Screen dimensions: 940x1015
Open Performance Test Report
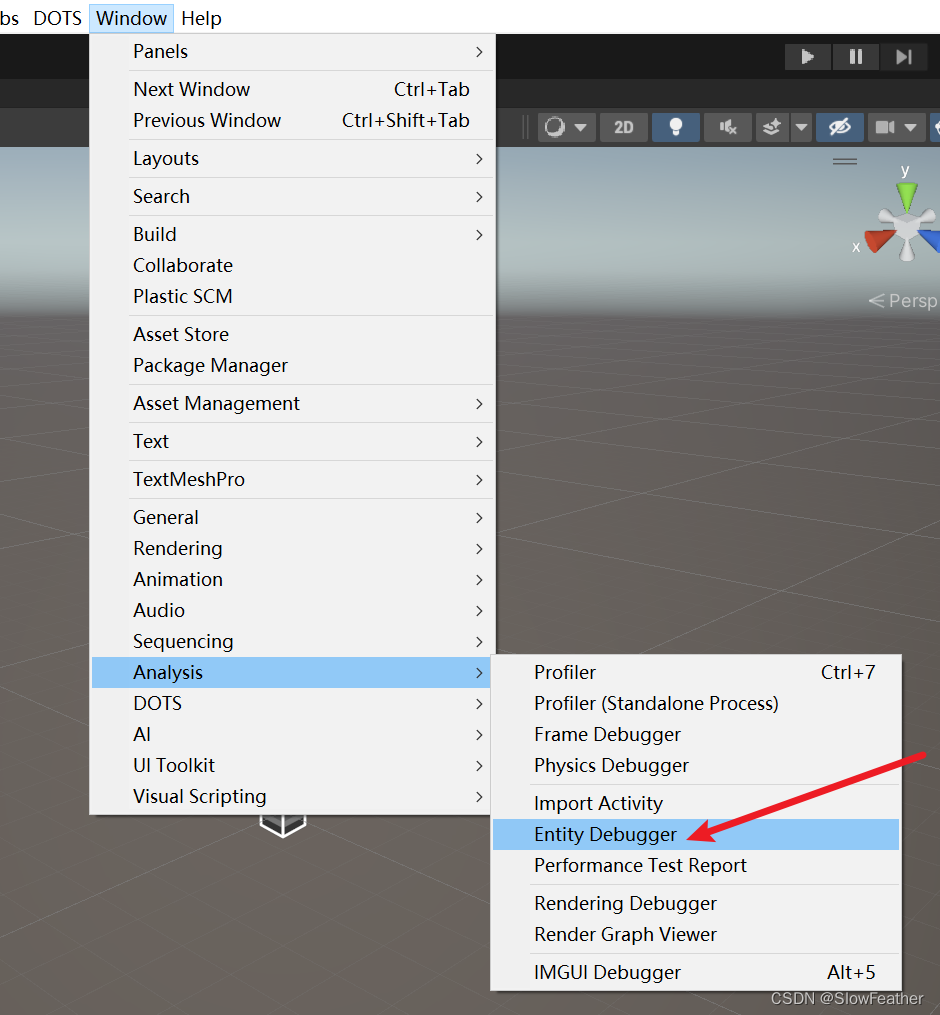696,865
